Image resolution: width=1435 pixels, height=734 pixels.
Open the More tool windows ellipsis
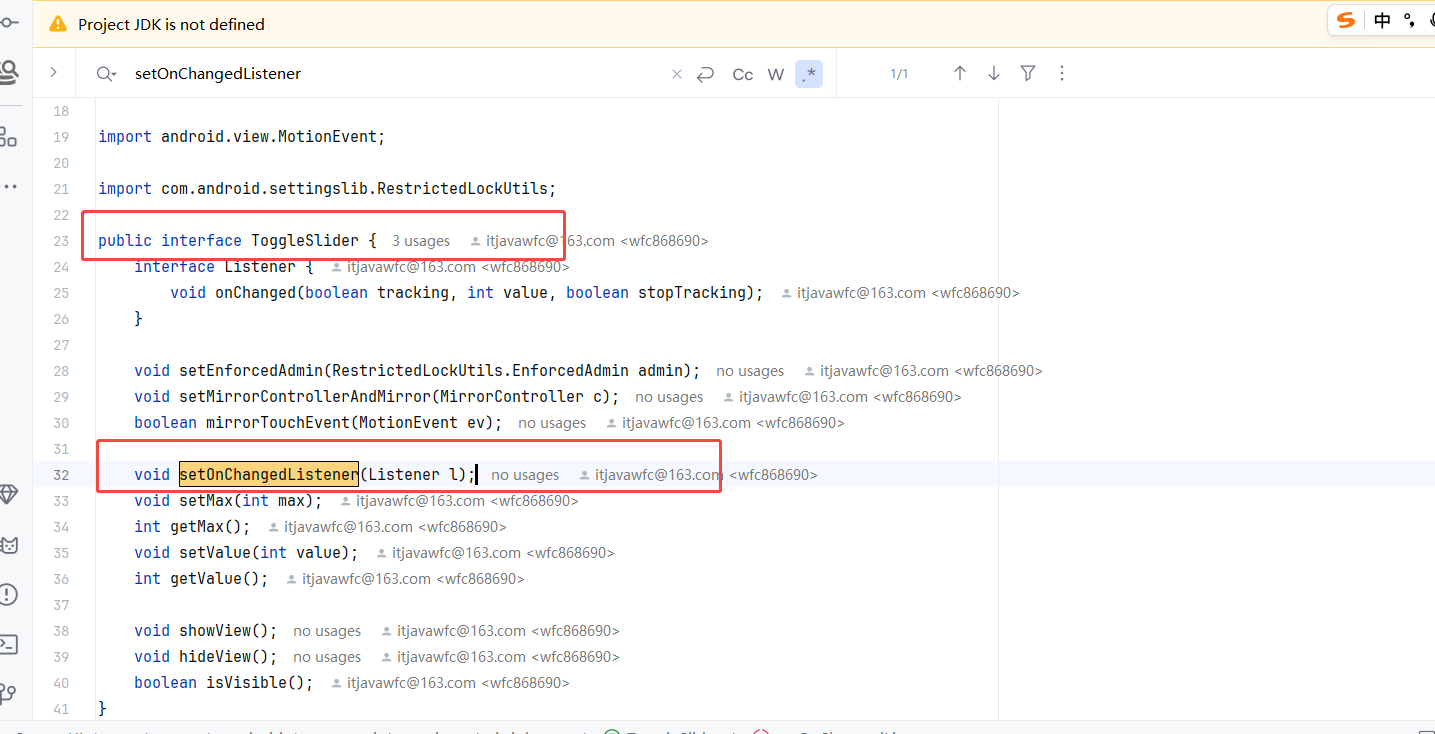[8, 187]
